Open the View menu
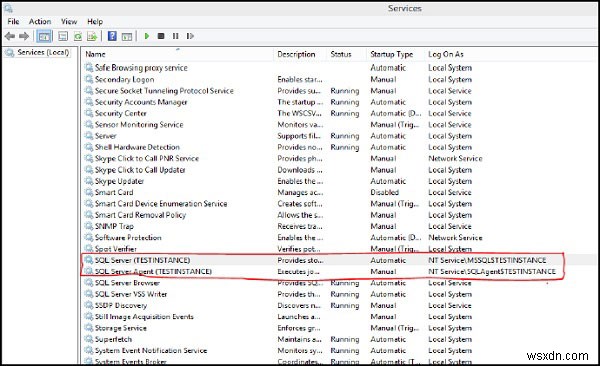600x366 pixels. 69,22
